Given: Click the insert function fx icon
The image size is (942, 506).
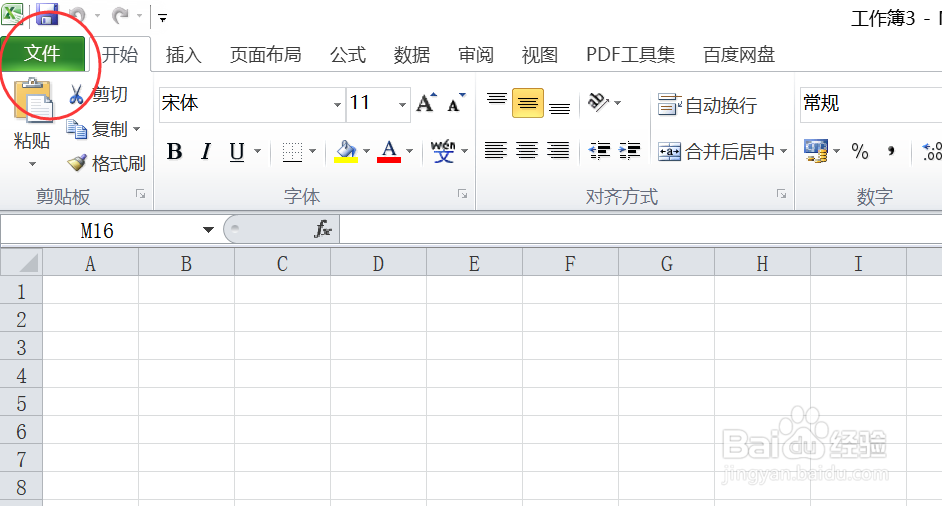Looking at the screenshot, I should click(x=323, y=229).
